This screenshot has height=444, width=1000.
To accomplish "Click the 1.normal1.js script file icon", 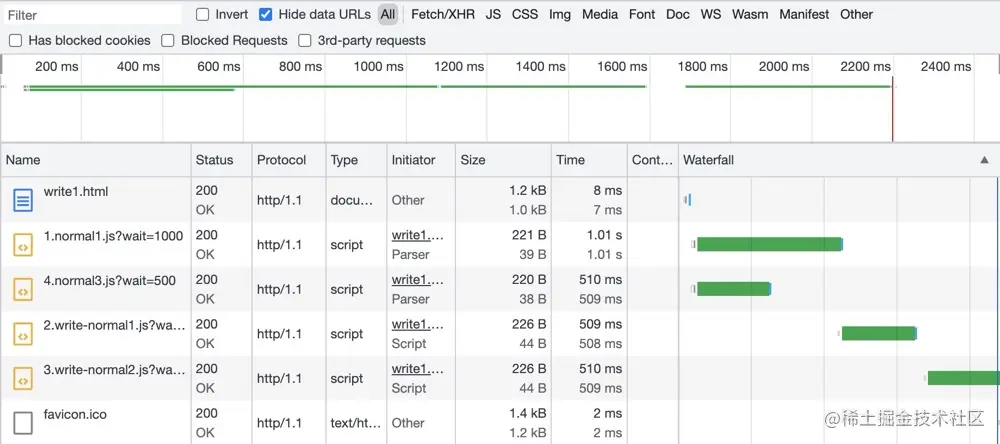I will [23, 245].
